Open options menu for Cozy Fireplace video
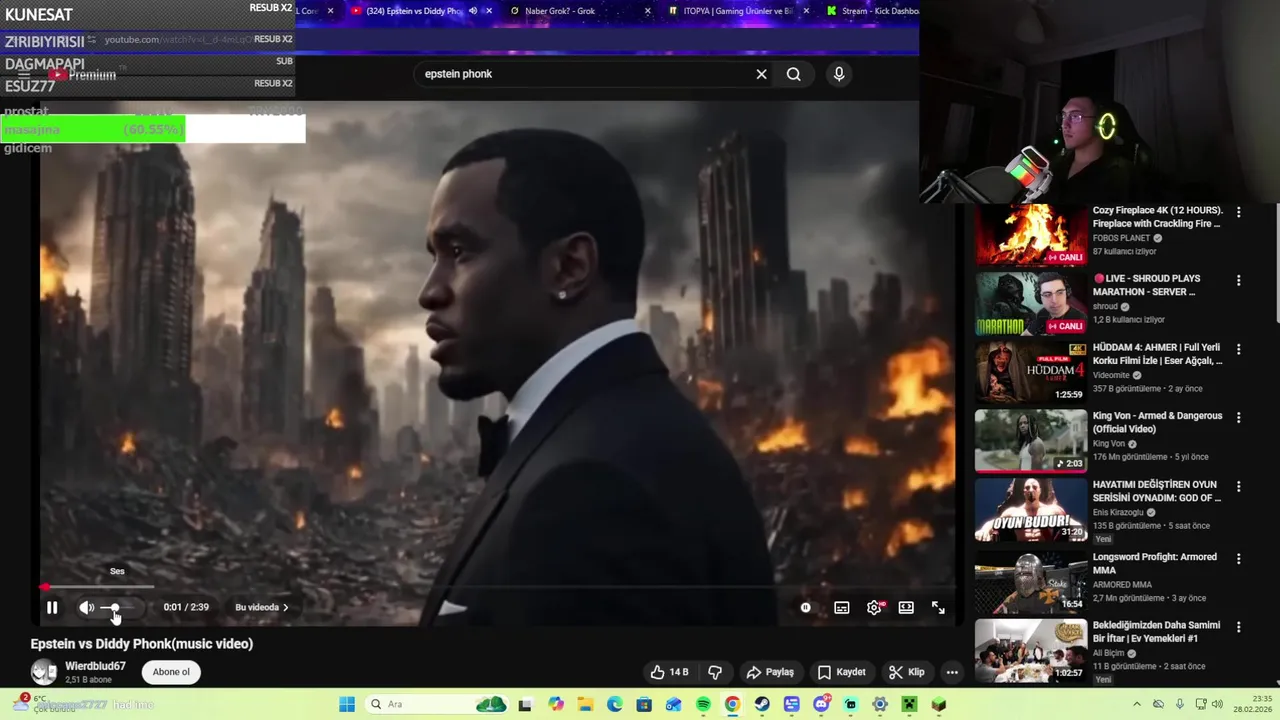 click(1238, 212)
